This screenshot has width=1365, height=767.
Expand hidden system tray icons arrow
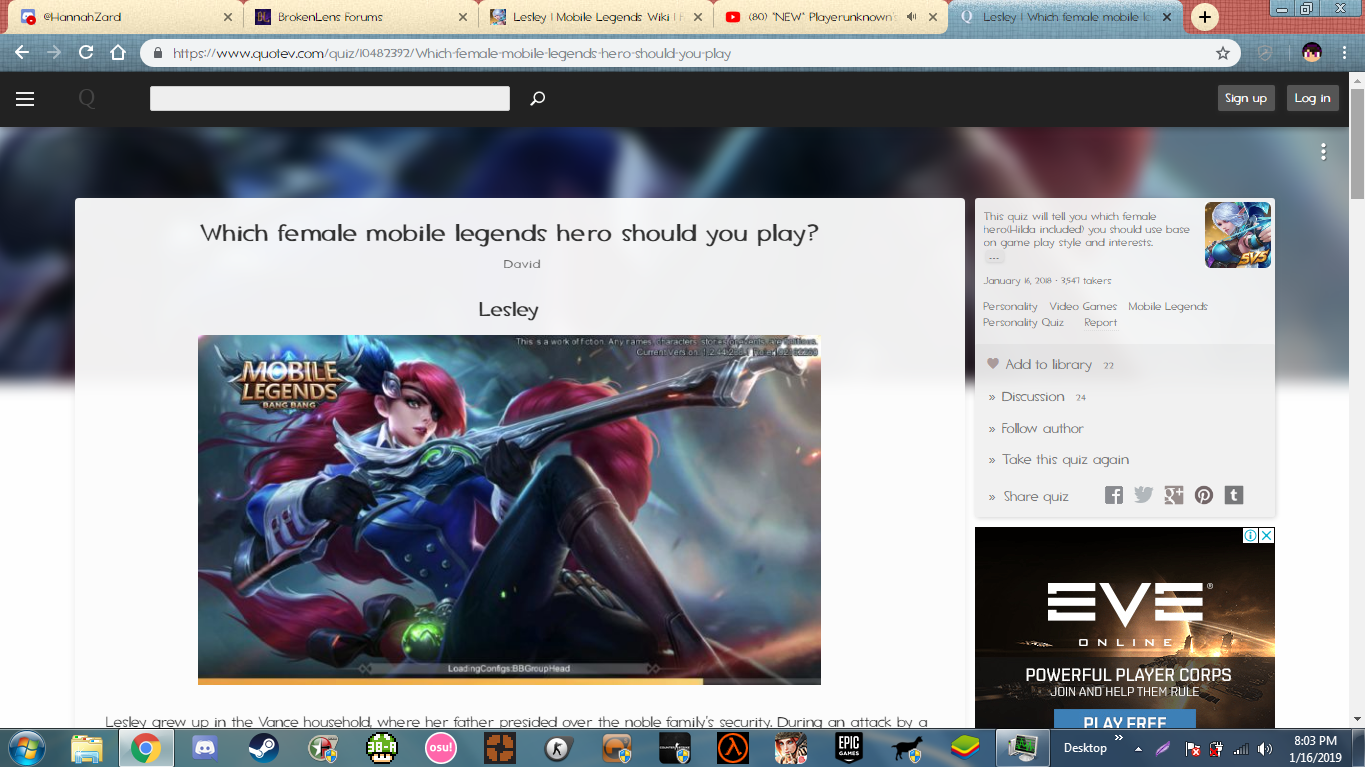pos(1138,748)
